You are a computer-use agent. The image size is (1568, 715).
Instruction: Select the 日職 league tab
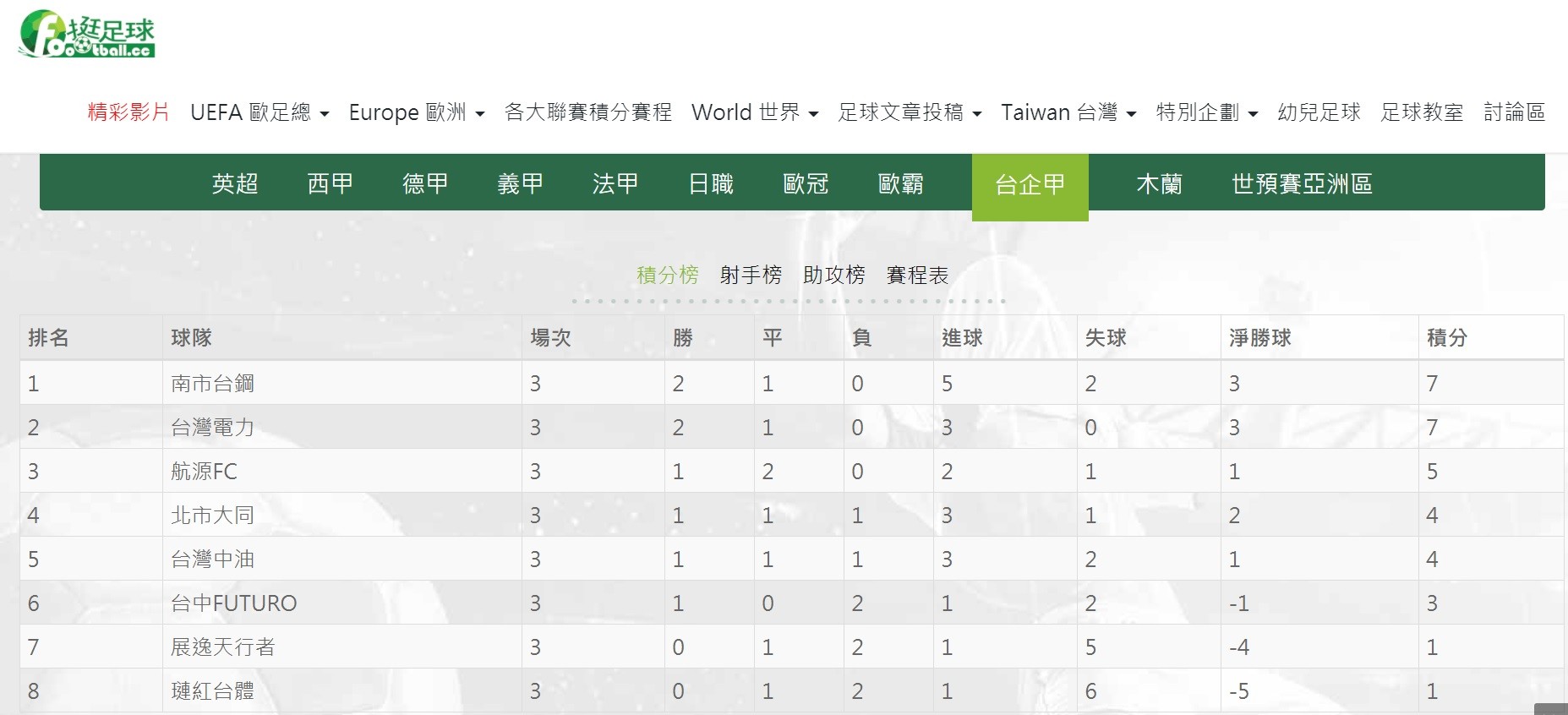coord(711,183)
